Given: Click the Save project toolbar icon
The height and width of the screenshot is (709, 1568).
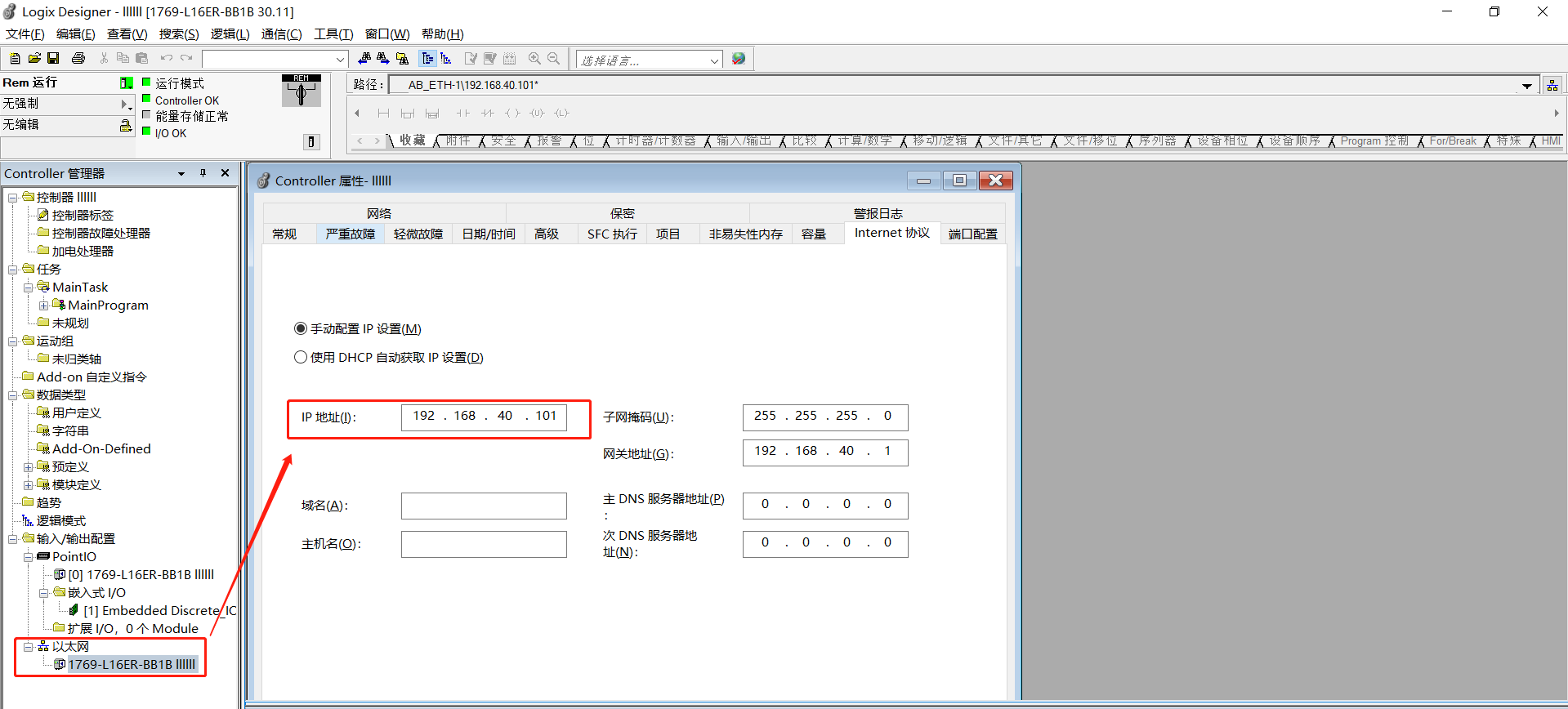Looking at the screenshot, I should [x=53, y=59].
